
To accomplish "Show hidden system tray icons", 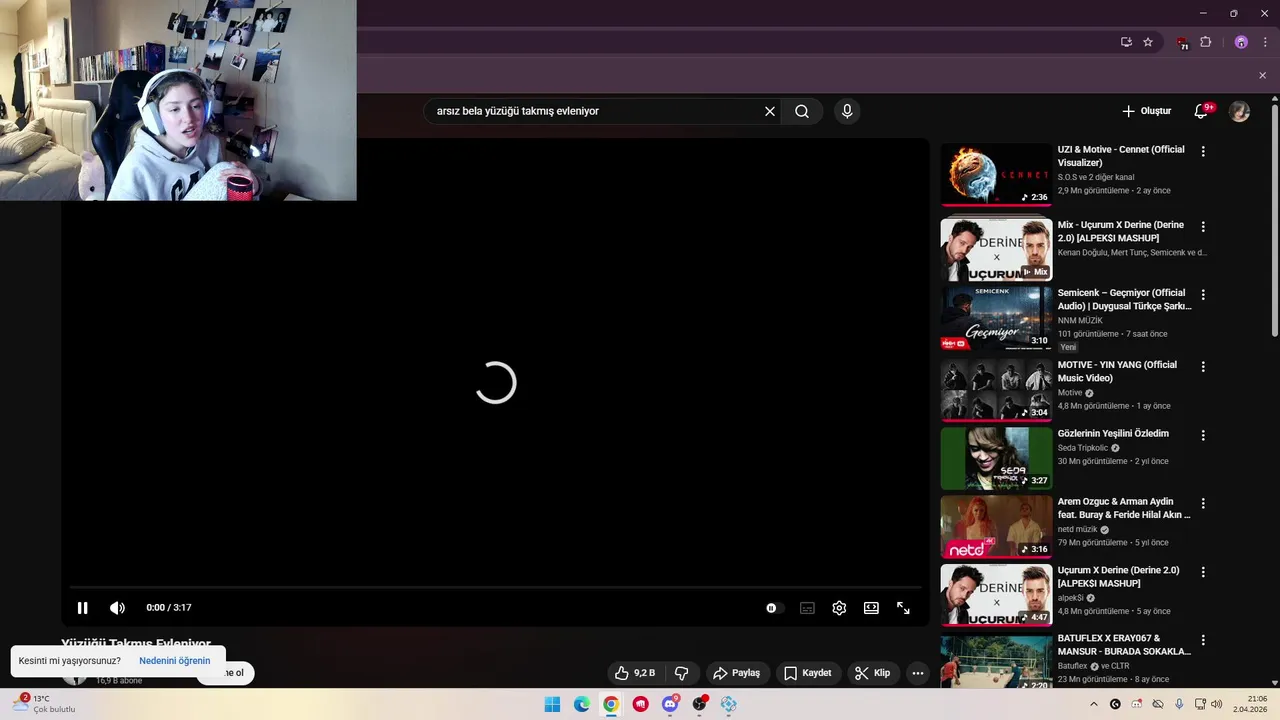I will pyautogui.click(x=1093, y=704).
